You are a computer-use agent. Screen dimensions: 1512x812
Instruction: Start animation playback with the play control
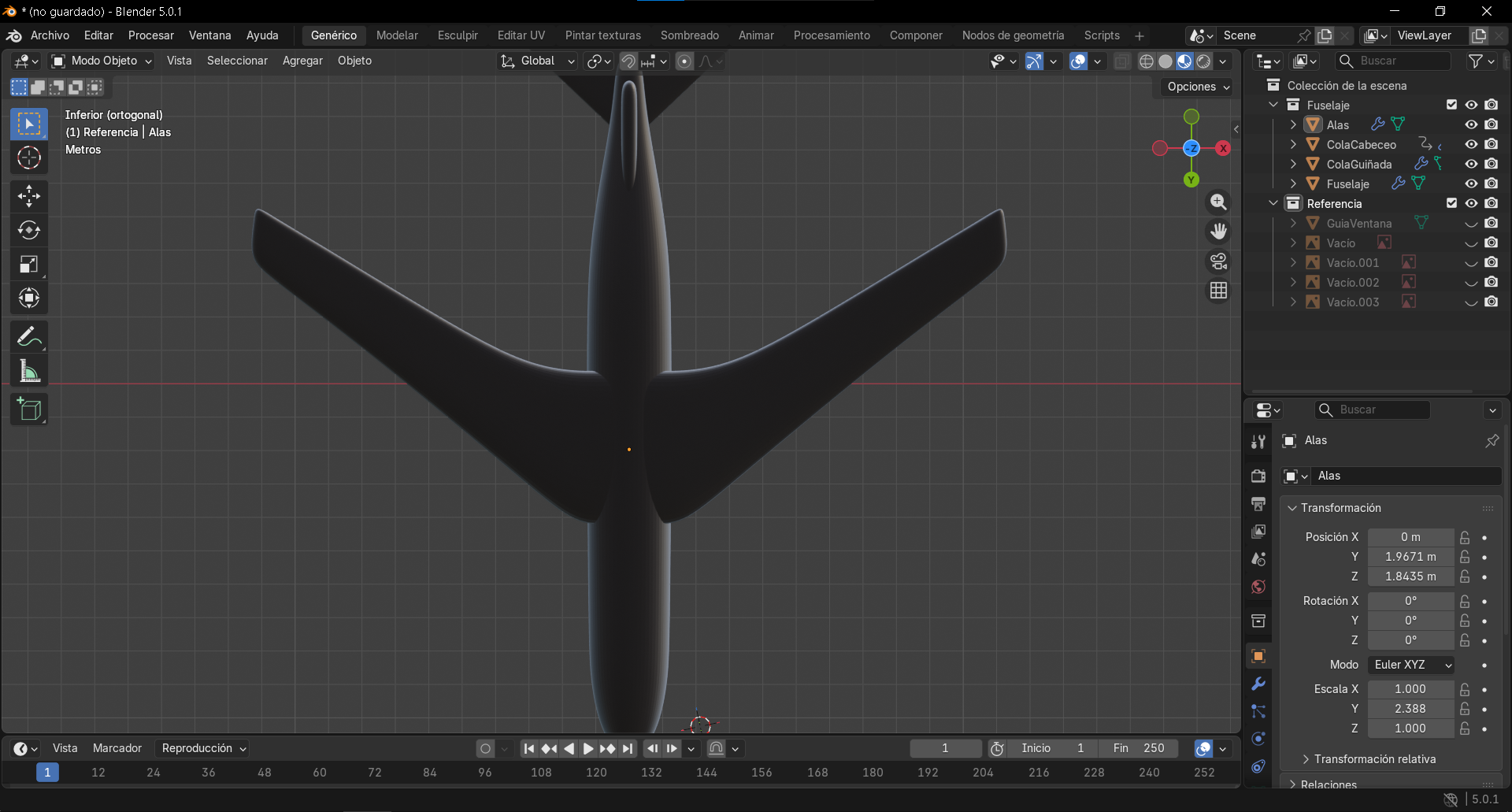click(588, 748)
